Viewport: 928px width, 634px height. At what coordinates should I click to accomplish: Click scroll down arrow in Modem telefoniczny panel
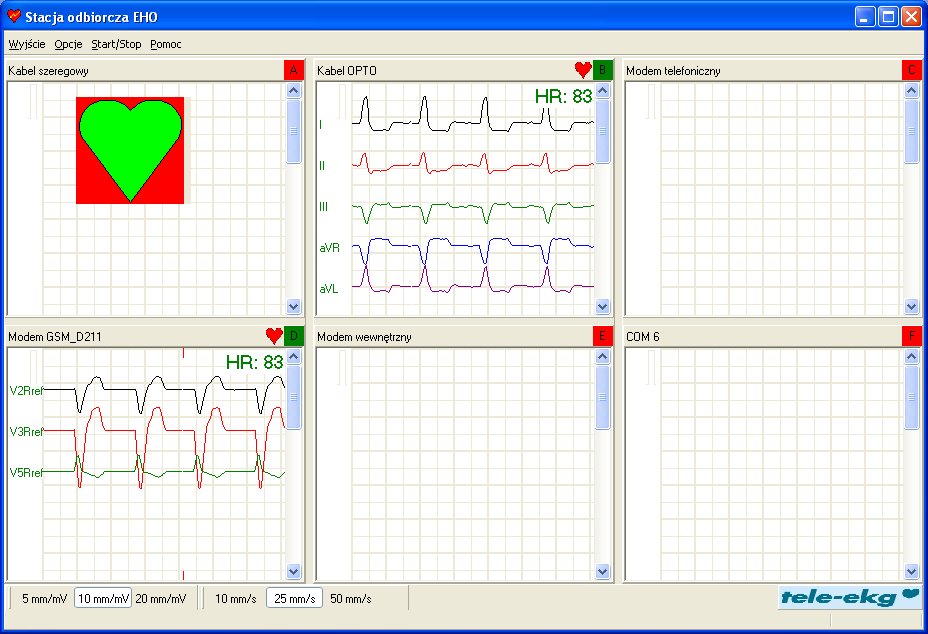click(x=911, y=307)
